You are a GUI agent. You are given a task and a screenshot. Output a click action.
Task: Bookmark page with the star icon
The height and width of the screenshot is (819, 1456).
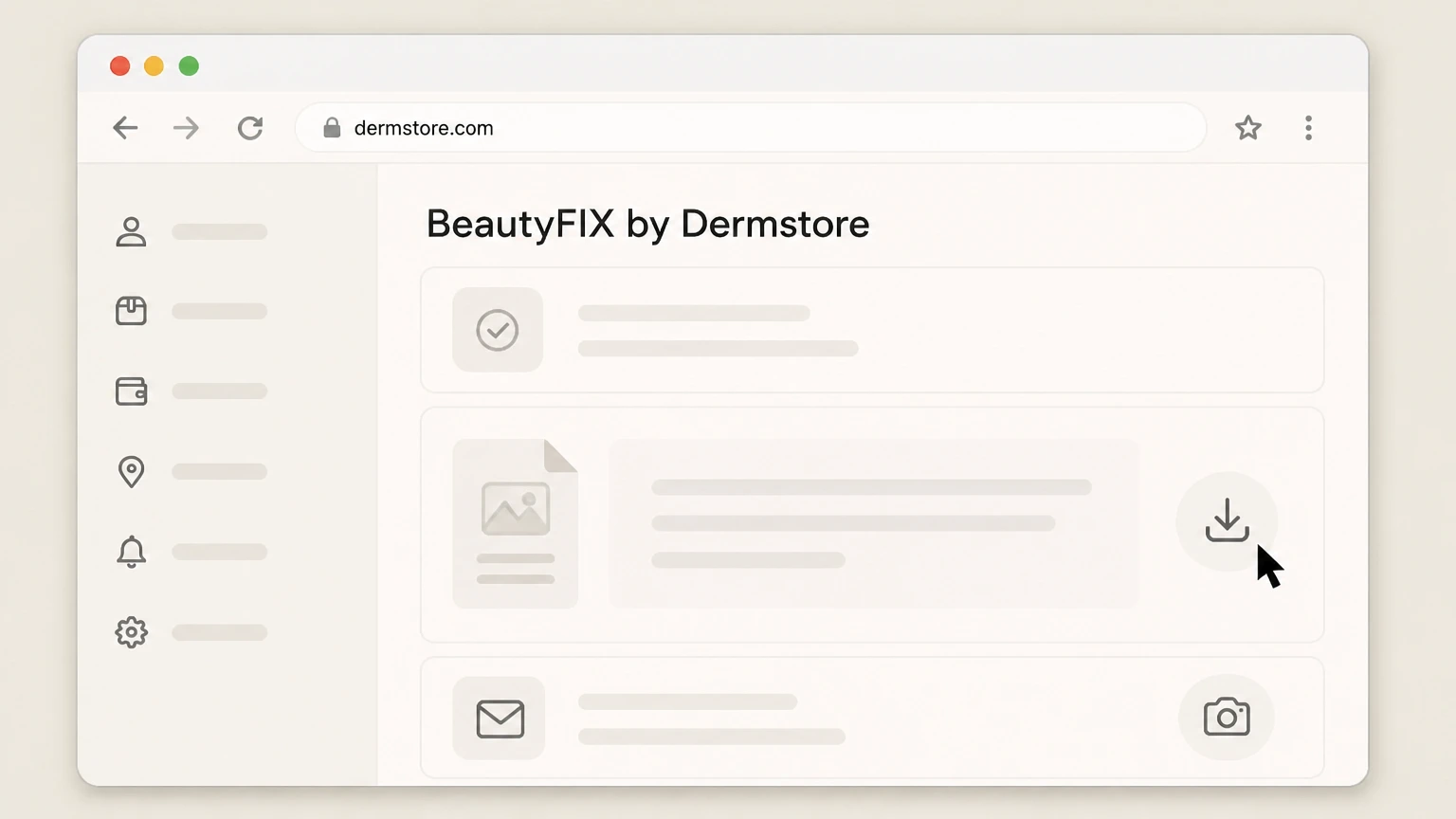[x=1248, y=128]
